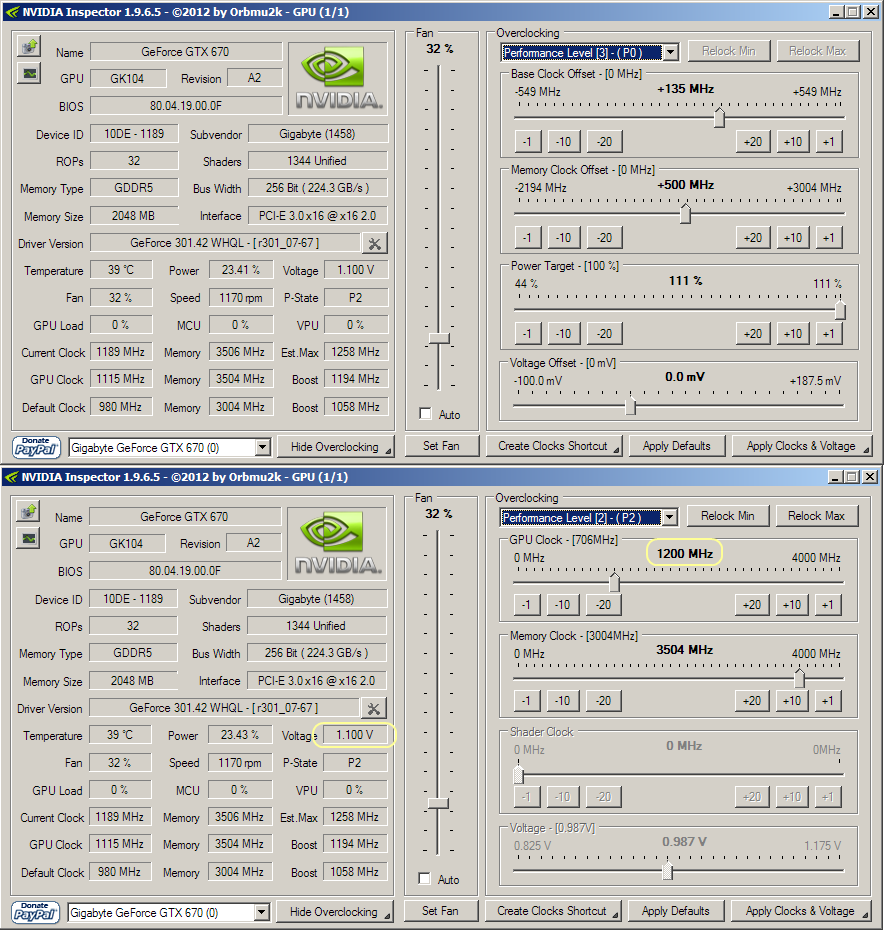This screenshot has height=930, width=884.
Task: Click the Power Target slider handle
Action: click(x=840, y=311)
